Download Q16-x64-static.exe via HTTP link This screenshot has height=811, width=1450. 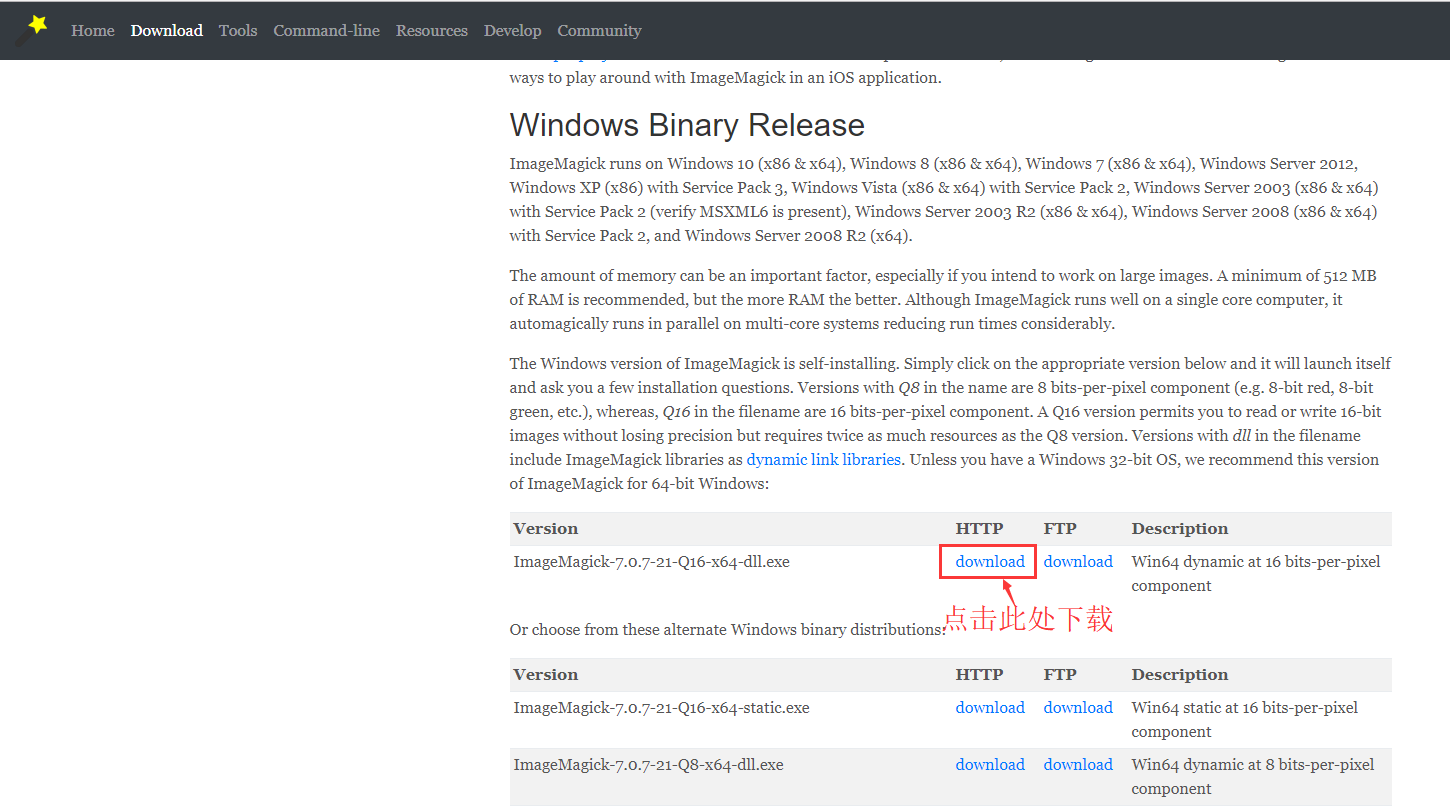pos(989,708)
